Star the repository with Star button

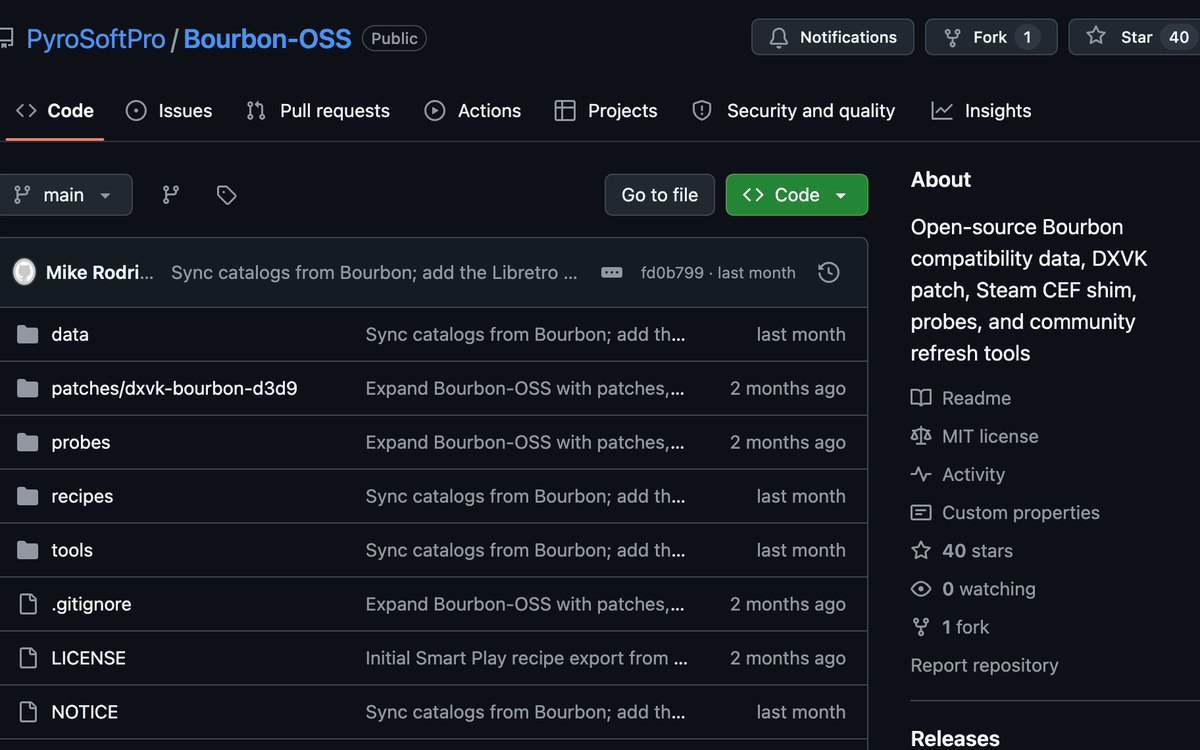[1135, 37]
